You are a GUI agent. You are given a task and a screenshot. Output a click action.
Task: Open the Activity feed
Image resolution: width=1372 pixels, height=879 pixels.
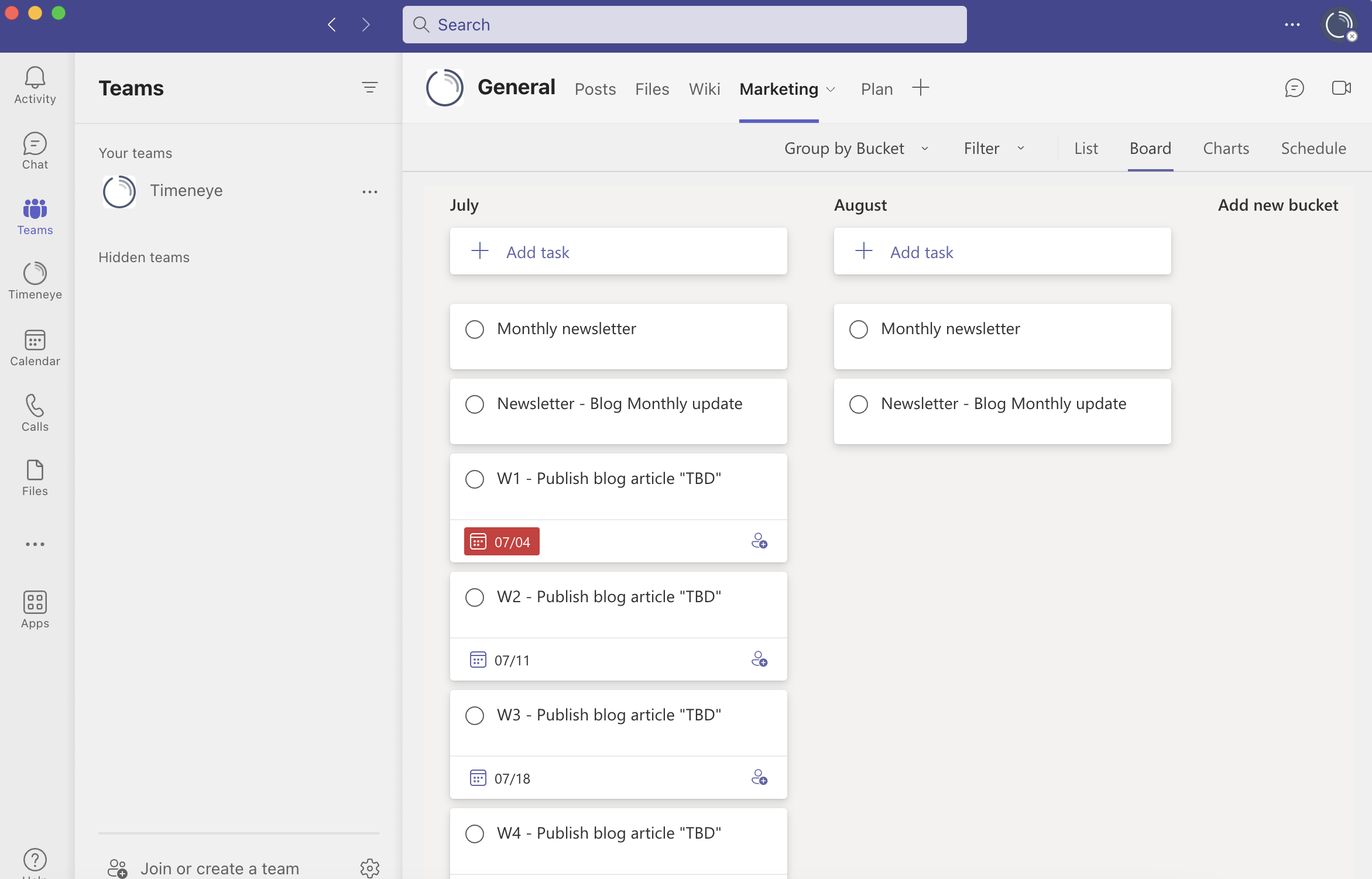pyautogui.click(x=35, y=85)
